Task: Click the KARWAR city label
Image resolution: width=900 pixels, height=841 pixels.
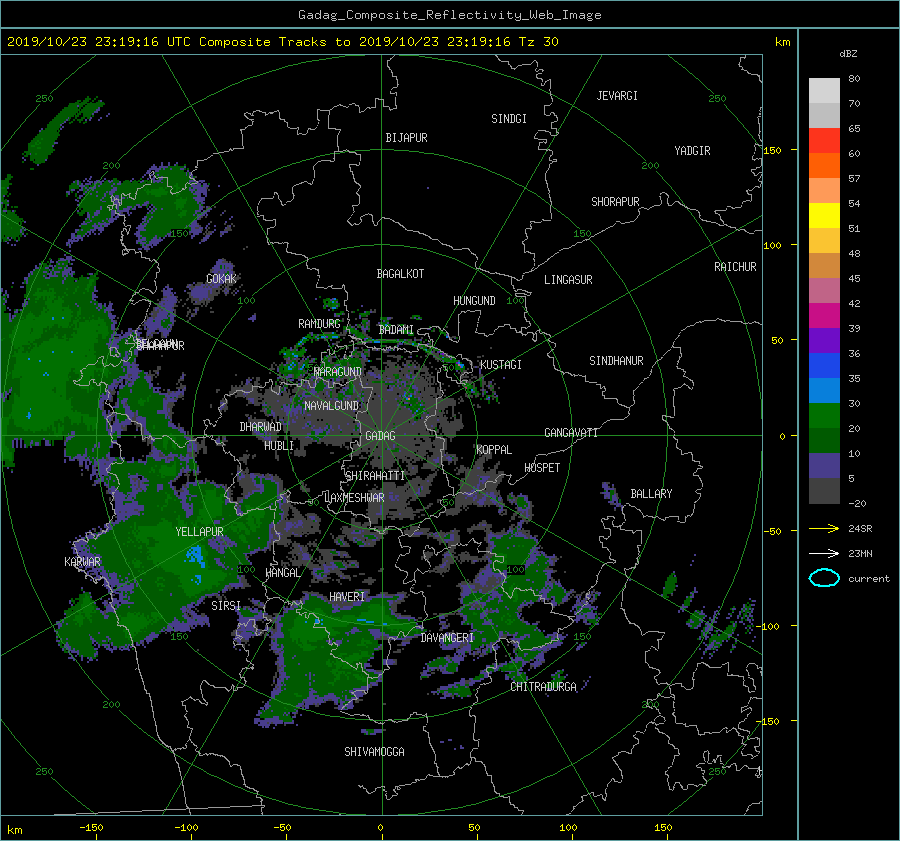Action: click(82, 562)
